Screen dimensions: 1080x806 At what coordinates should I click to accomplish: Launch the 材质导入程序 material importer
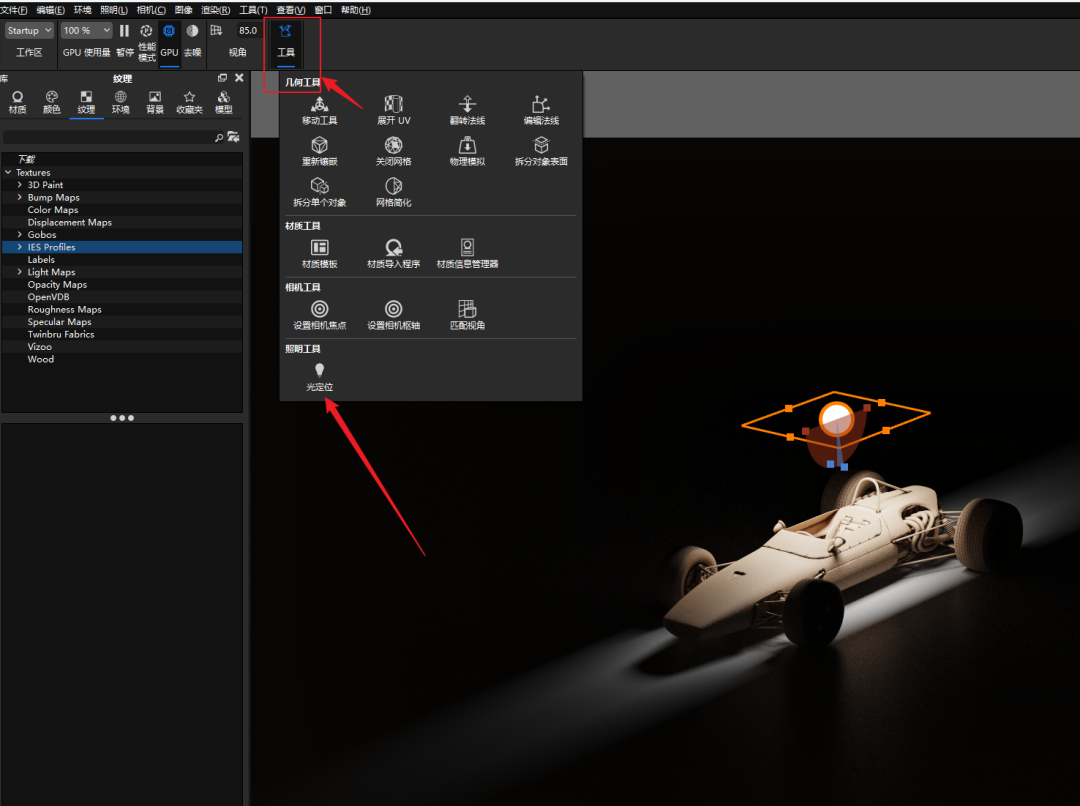(393, 254)
